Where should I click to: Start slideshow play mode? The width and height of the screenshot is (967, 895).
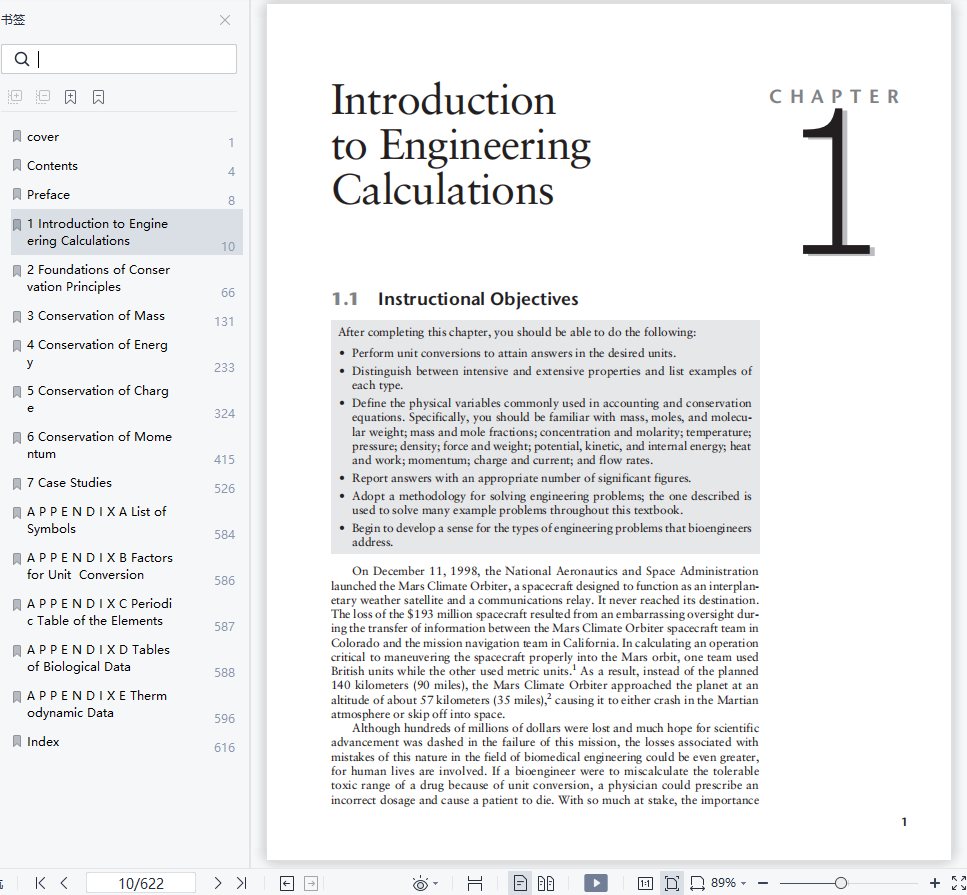pyautogui.click(x=596, y=883)
